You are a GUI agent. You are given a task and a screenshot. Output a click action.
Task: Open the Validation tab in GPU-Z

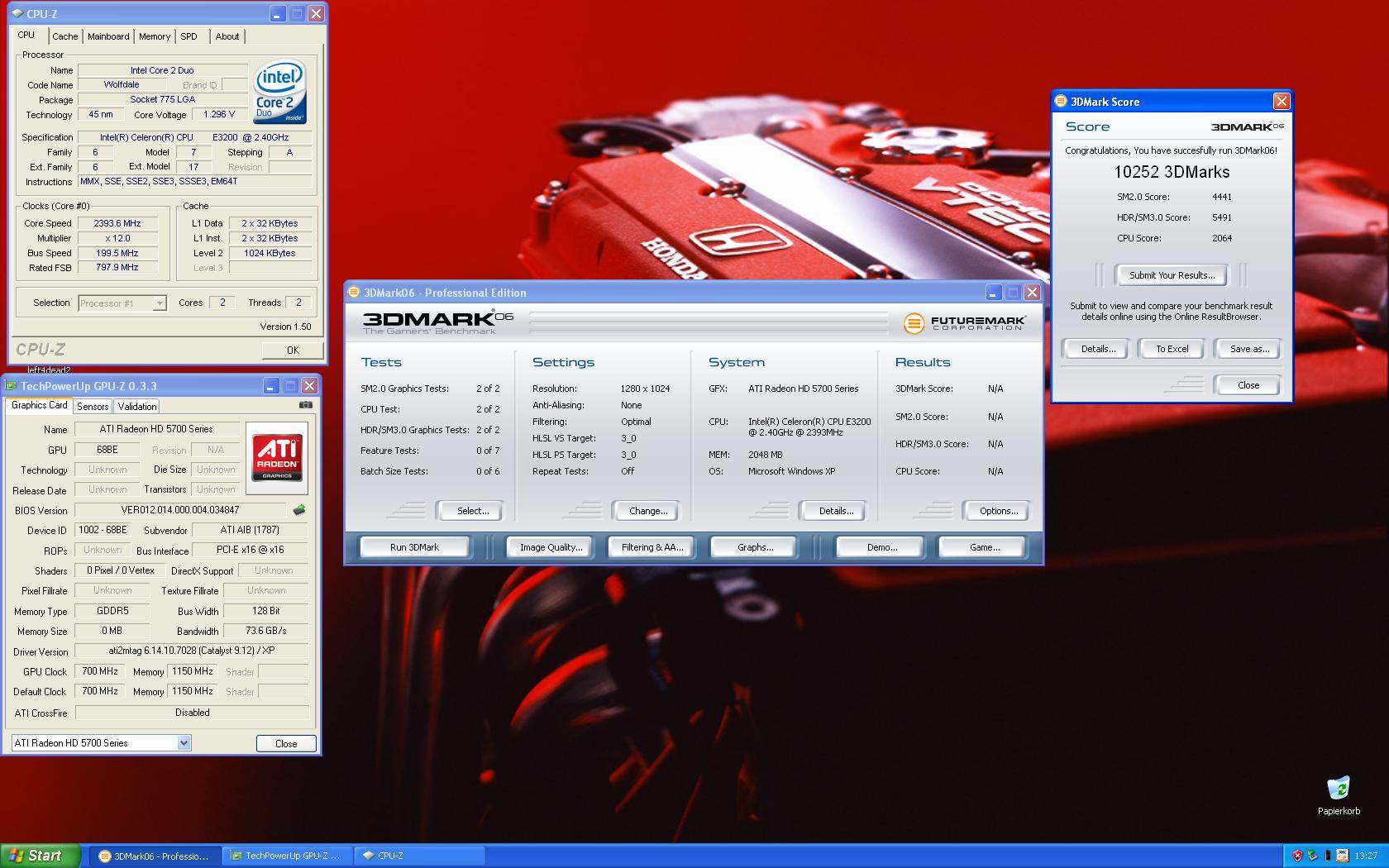(136, 407)
